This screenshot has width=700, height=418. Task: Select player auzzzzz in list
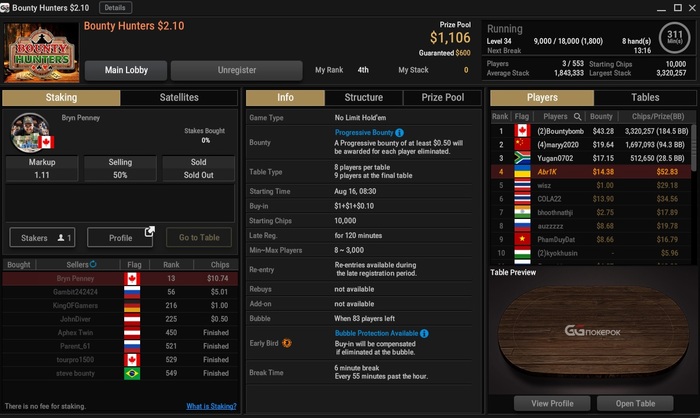(591, 226)
